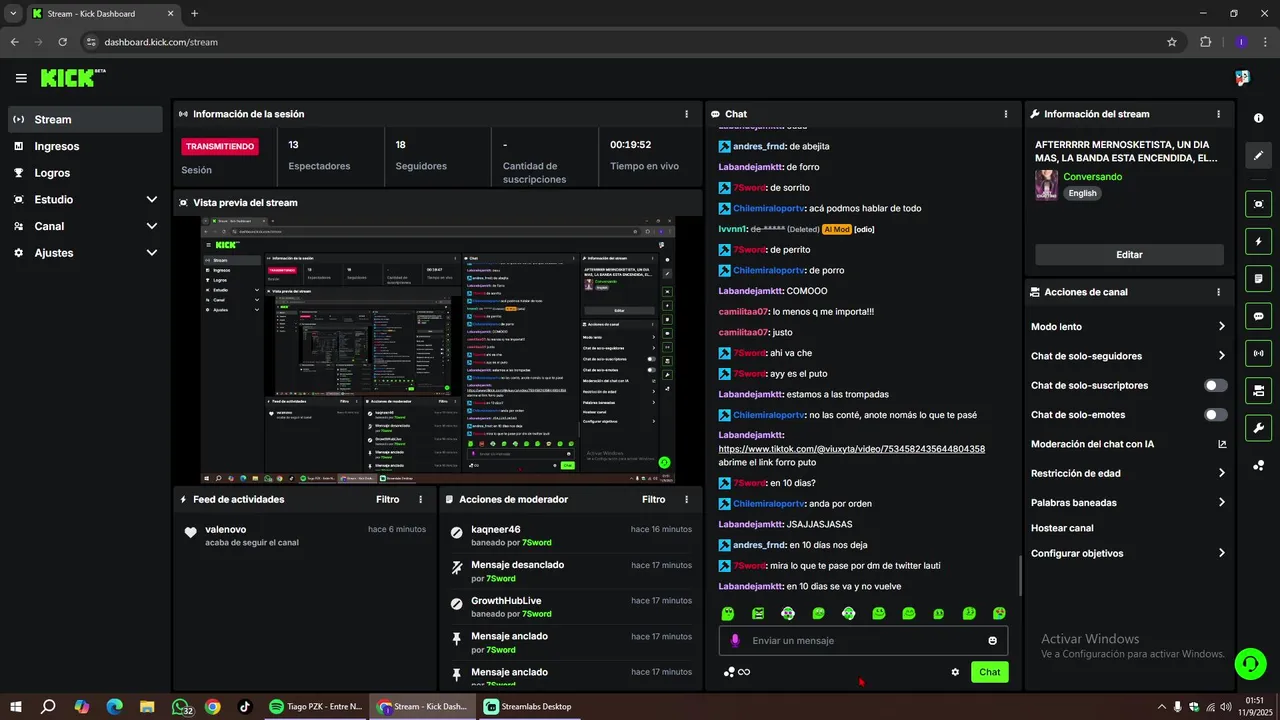This screenshot has width=1280, height=720.
Task: Toggle the channel camera widget icon in right rail
Action: (x=1258, y=390)
